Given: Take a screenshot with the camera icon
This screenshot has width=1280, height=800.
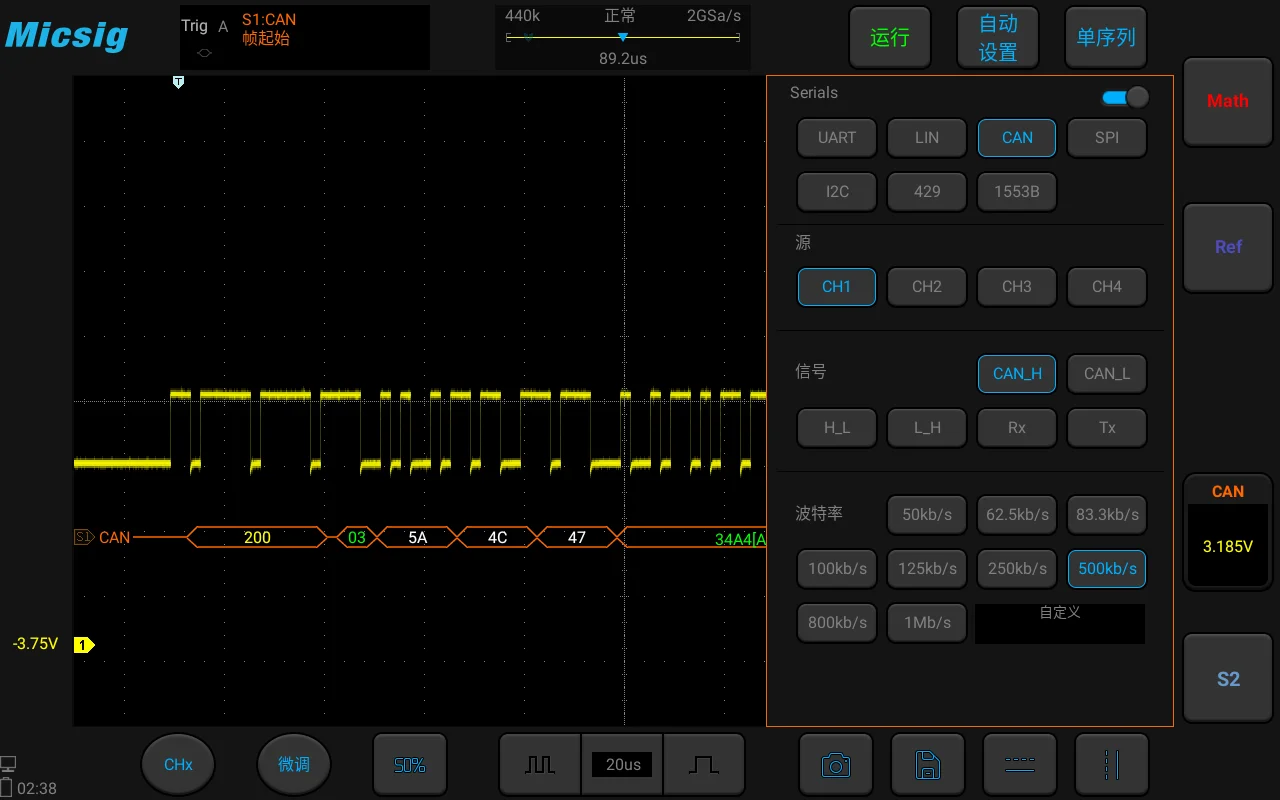Looking at the screenshot, I should (x=835, y=764).
